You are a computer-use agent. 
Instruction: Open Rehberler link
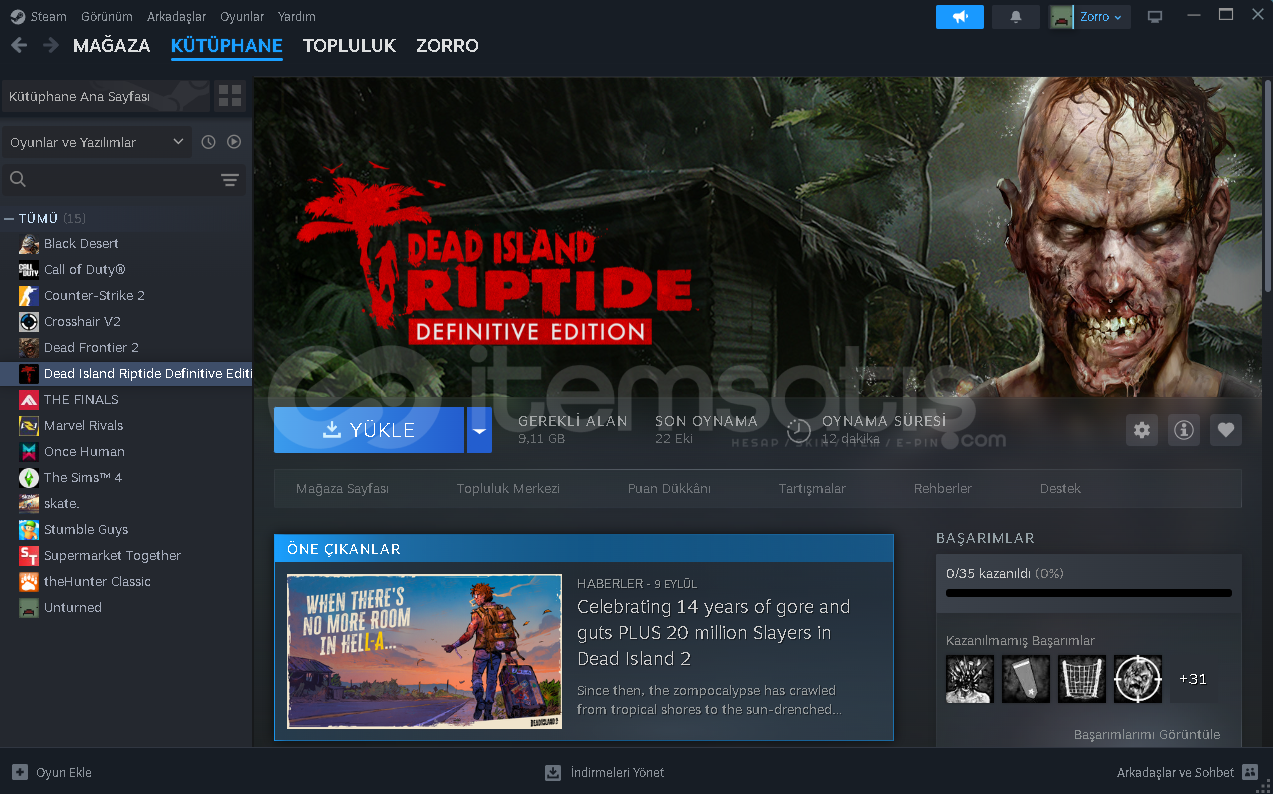(943, 489)
